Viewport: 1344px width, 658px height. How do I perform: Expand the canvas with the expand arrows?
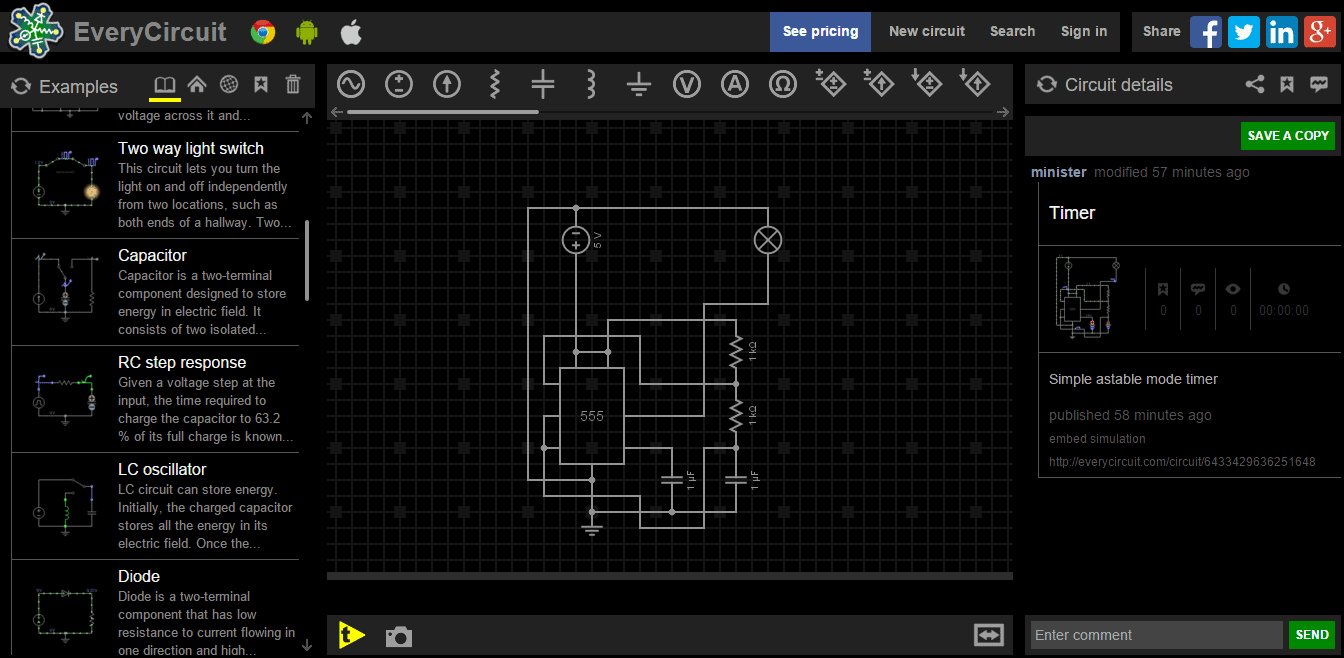tap(988, 634)
